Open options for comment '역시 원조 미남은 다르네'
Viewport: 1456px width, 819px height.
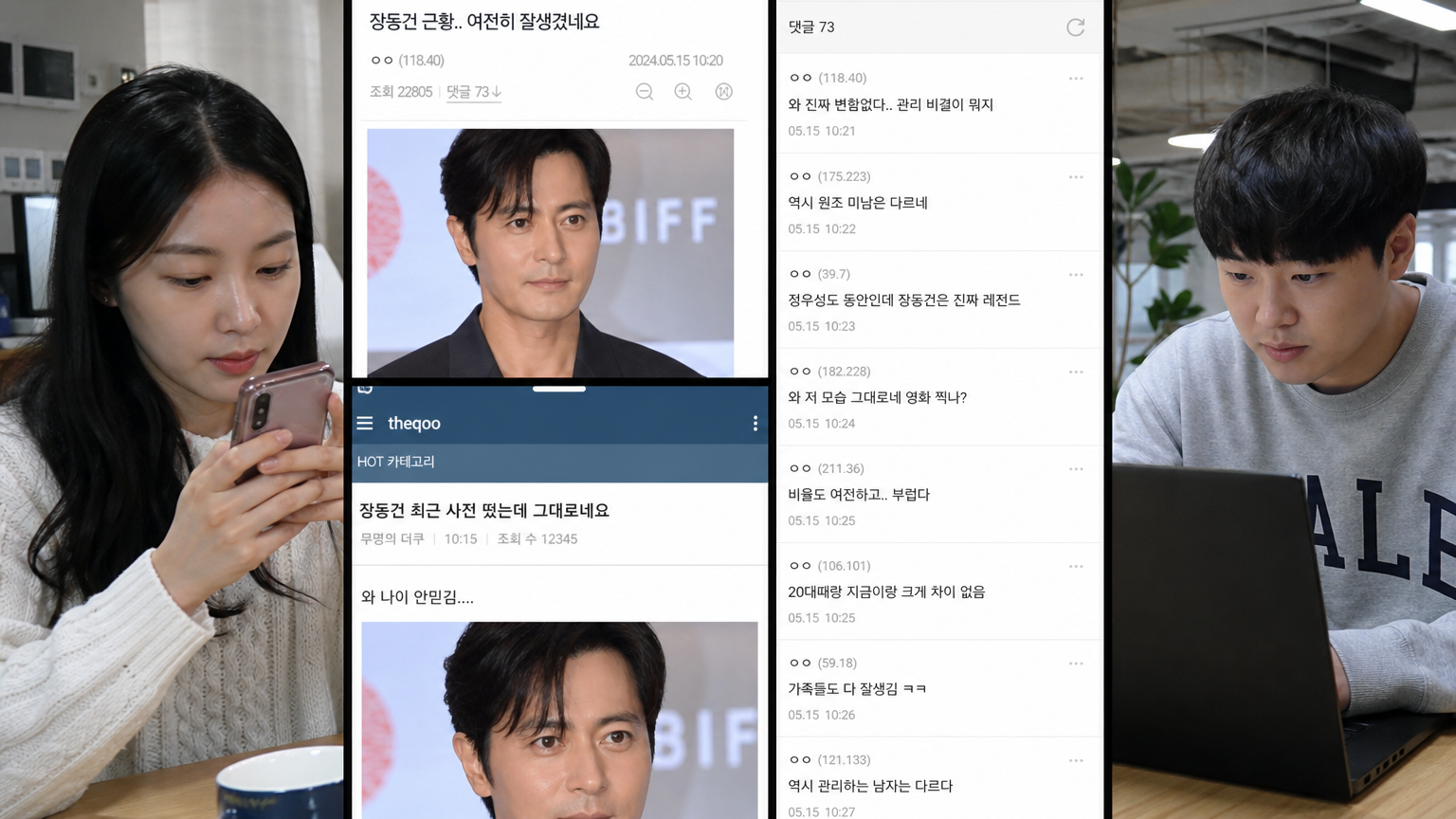pos(1076,177)
